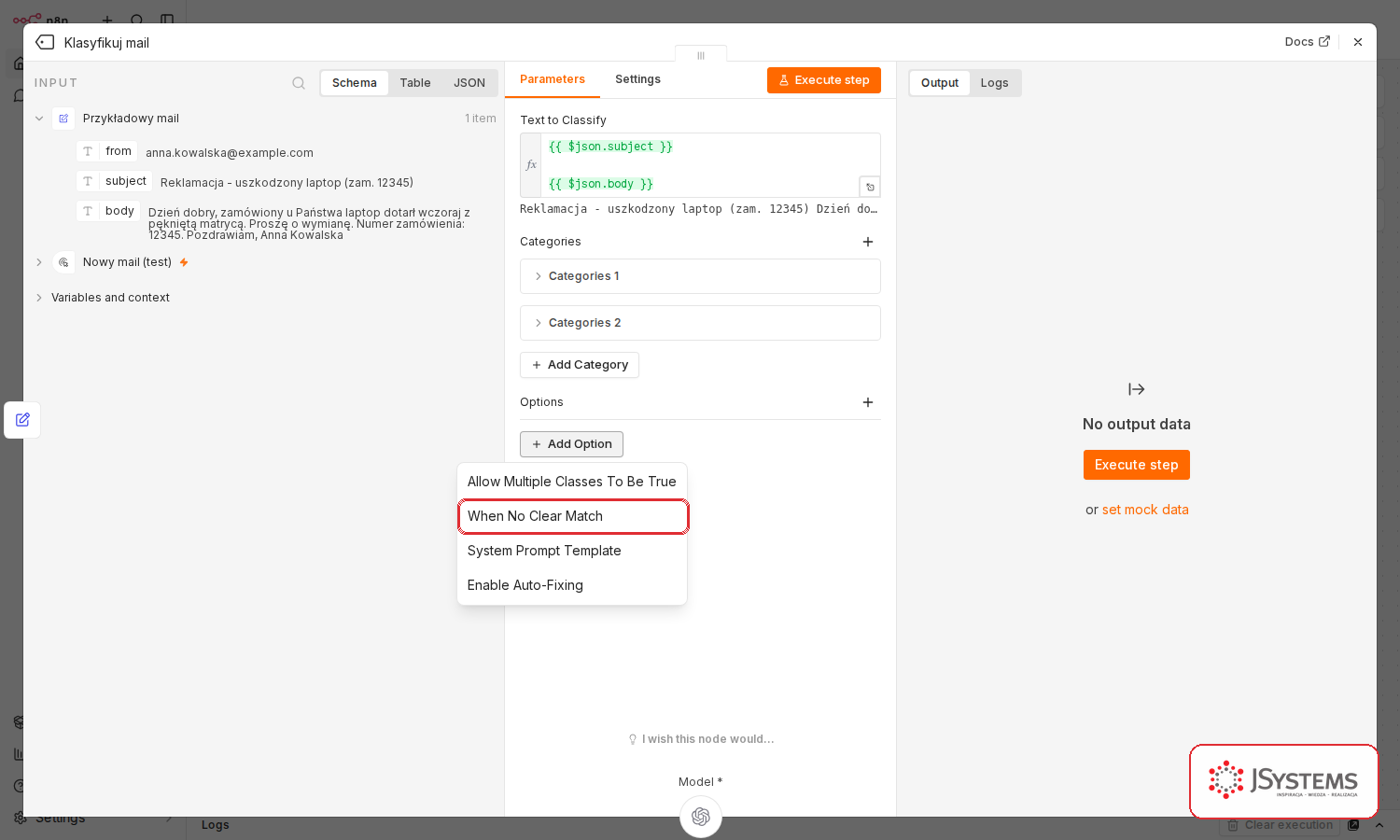Screen dimensions: 1400x840
Task: Click the fx expression icon
Action: (x=531, y=165)
